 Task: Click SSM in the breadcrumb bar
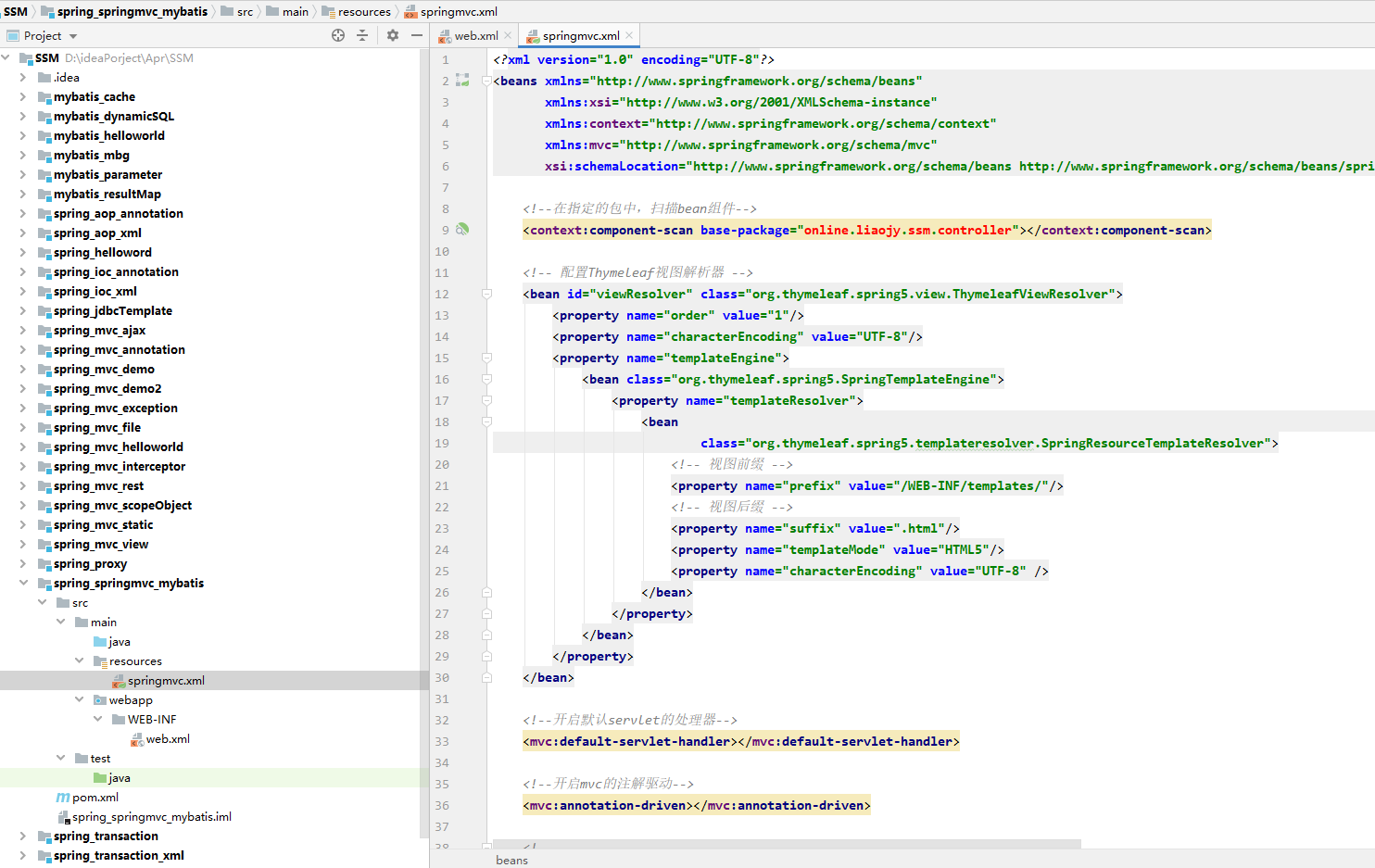(16, 11)
